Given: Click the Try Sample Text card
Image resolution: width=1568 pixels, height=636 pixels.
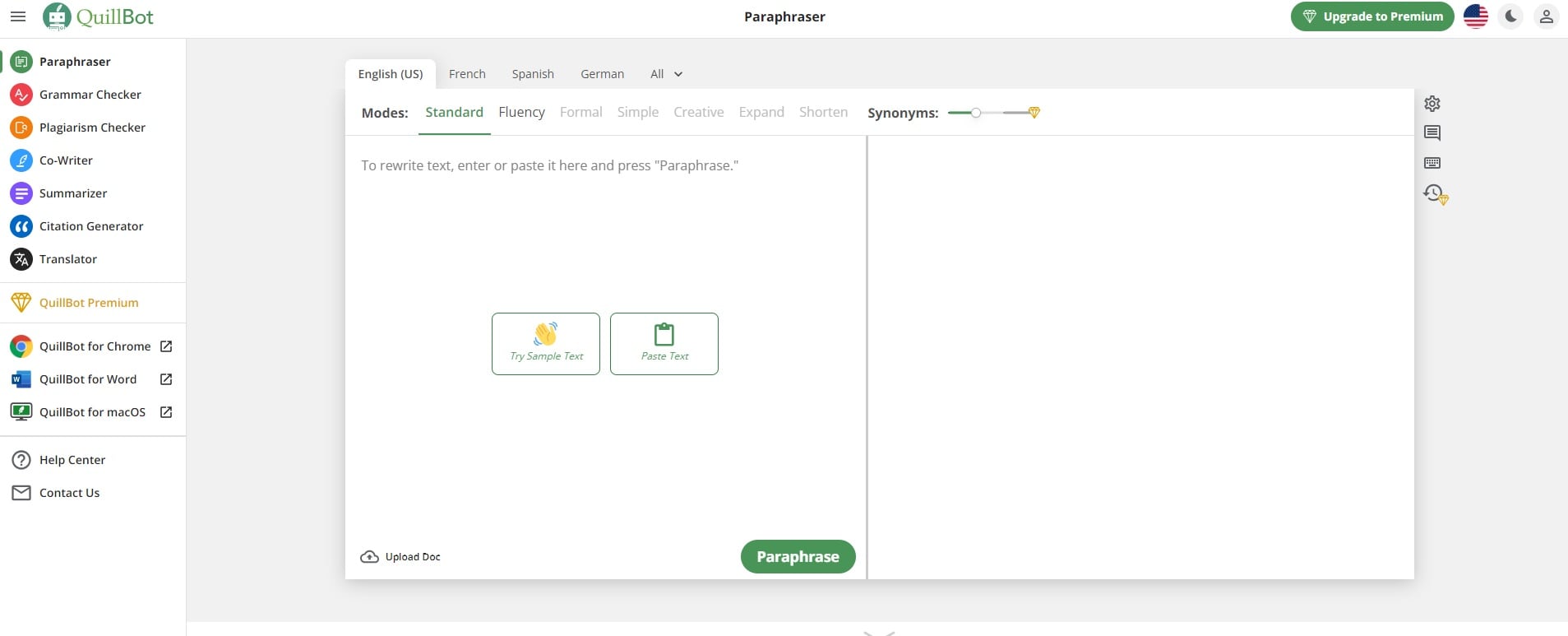Looking at the screenshot, I should point(546,344).
